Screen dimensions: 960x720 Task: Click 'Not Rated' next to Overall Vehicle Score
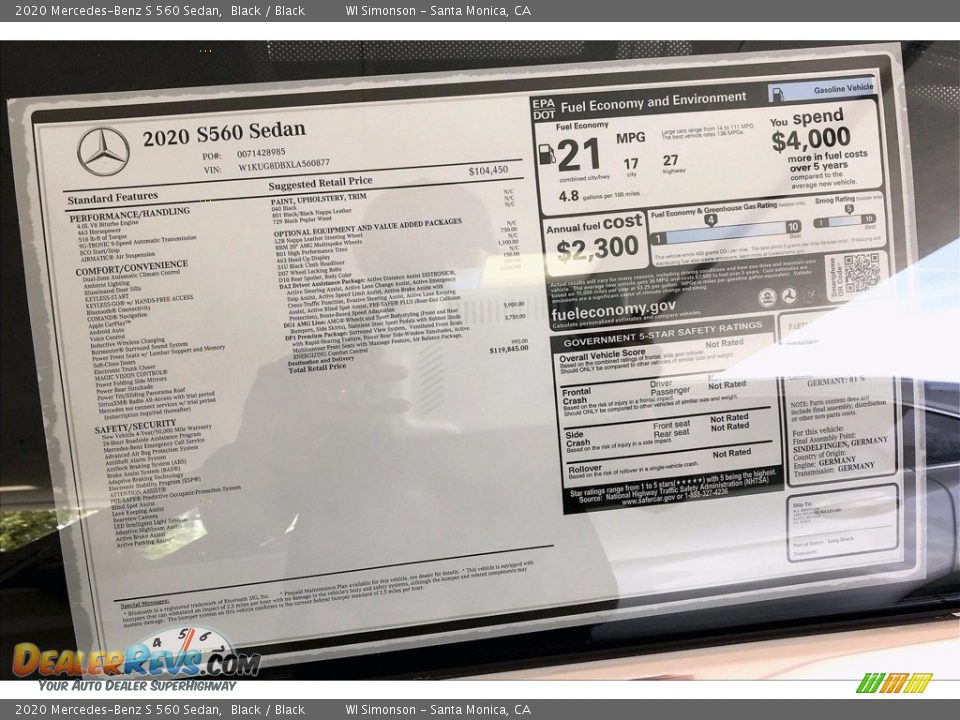[x=724, y=344]
